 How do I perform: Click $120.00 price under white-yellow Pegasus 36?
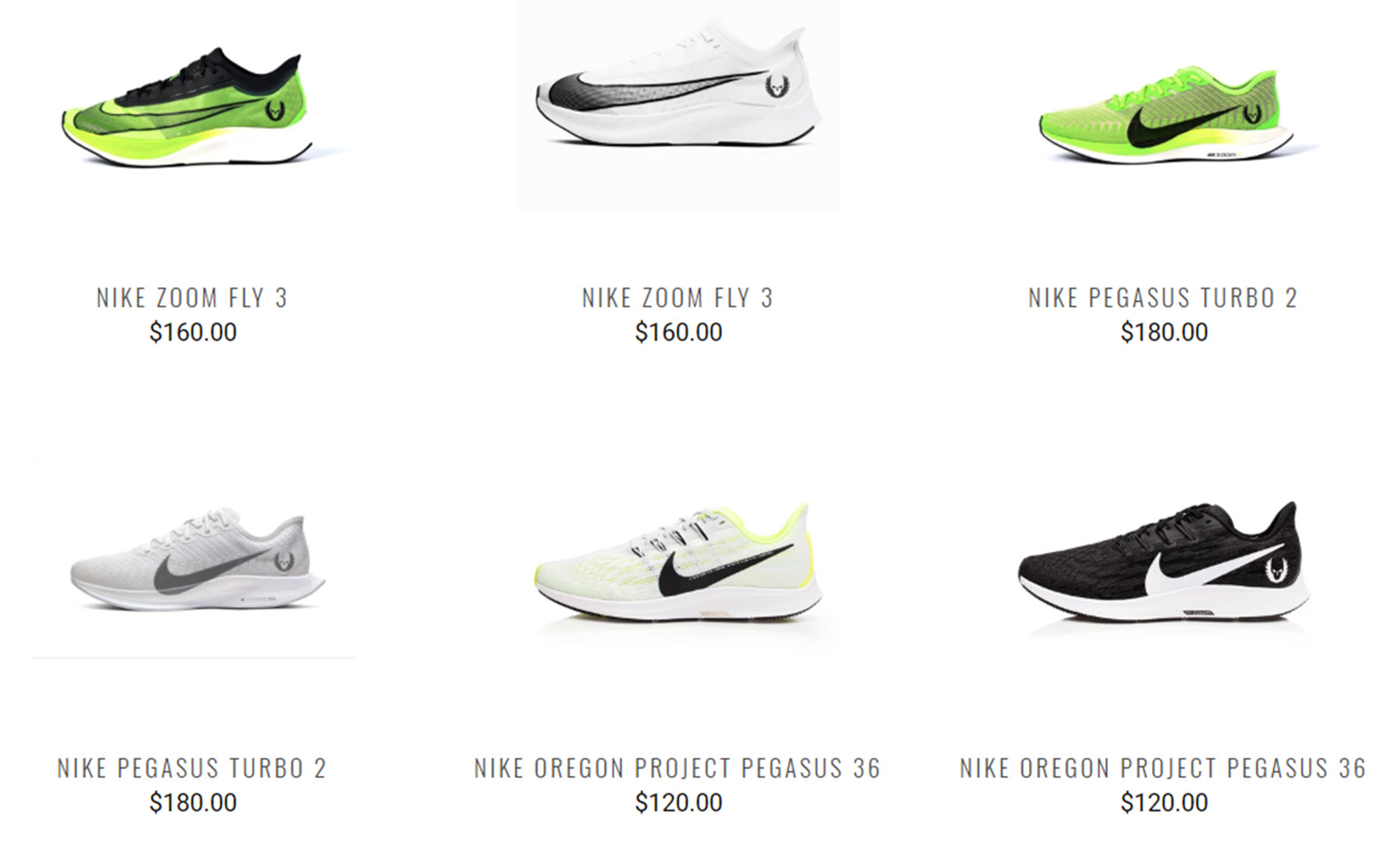tap(678, 803)
